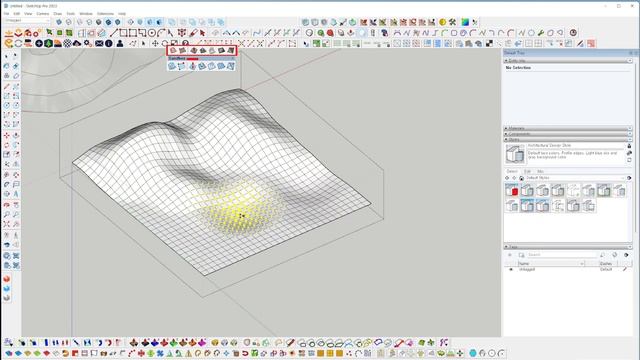Click the envelope icon in second toolbar row
The height and width of the screenshot is (360, 640).
click(x=99, y=43)
